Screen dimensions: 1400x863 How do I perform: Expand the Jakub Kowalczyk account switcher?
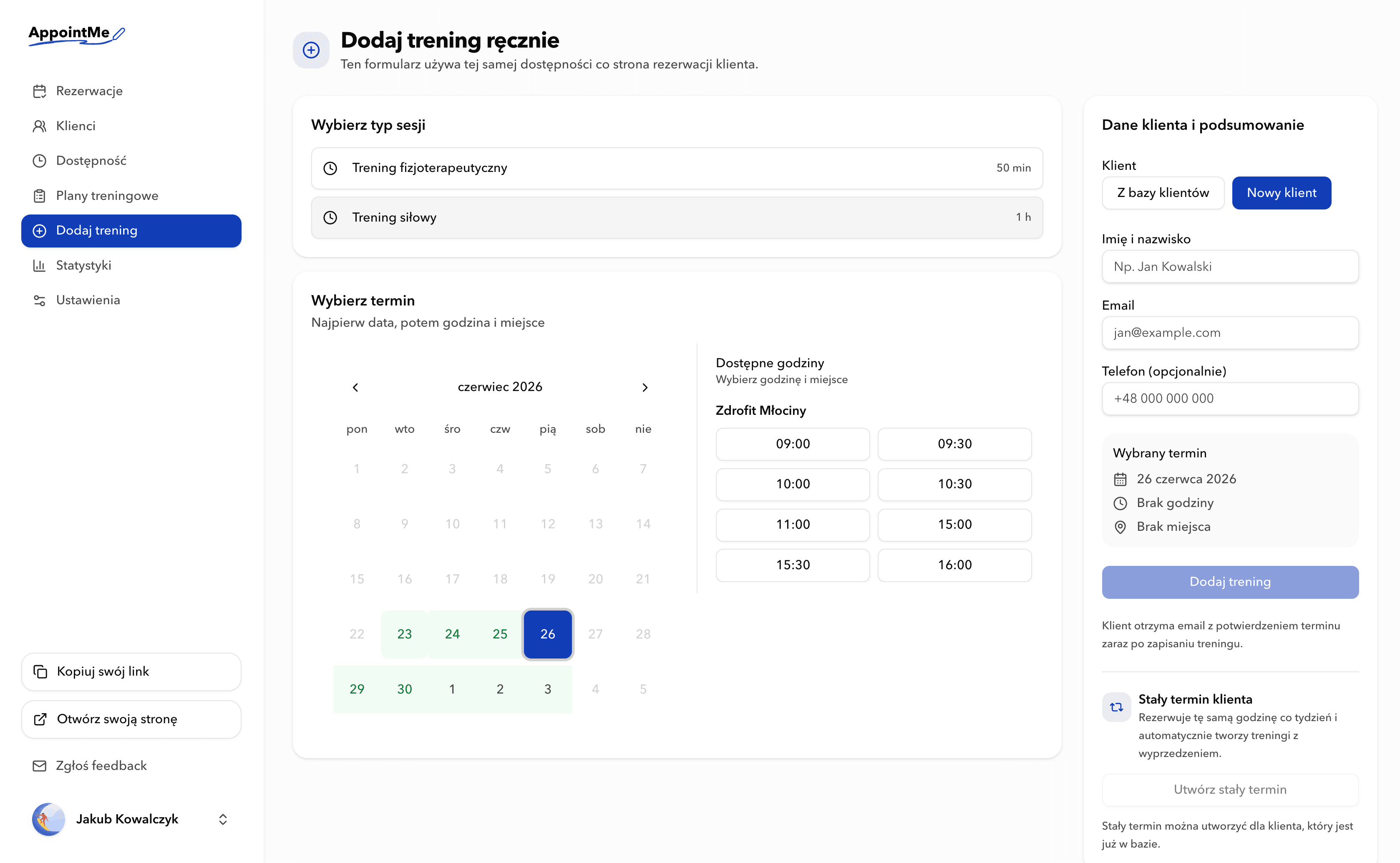click(223, 819)
